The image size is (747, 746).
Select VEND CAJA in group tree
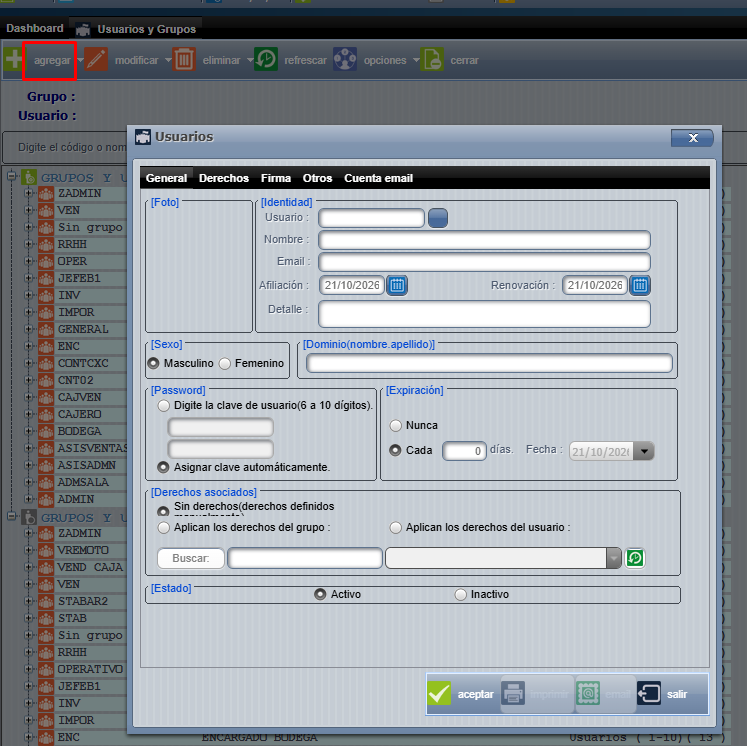90,567
